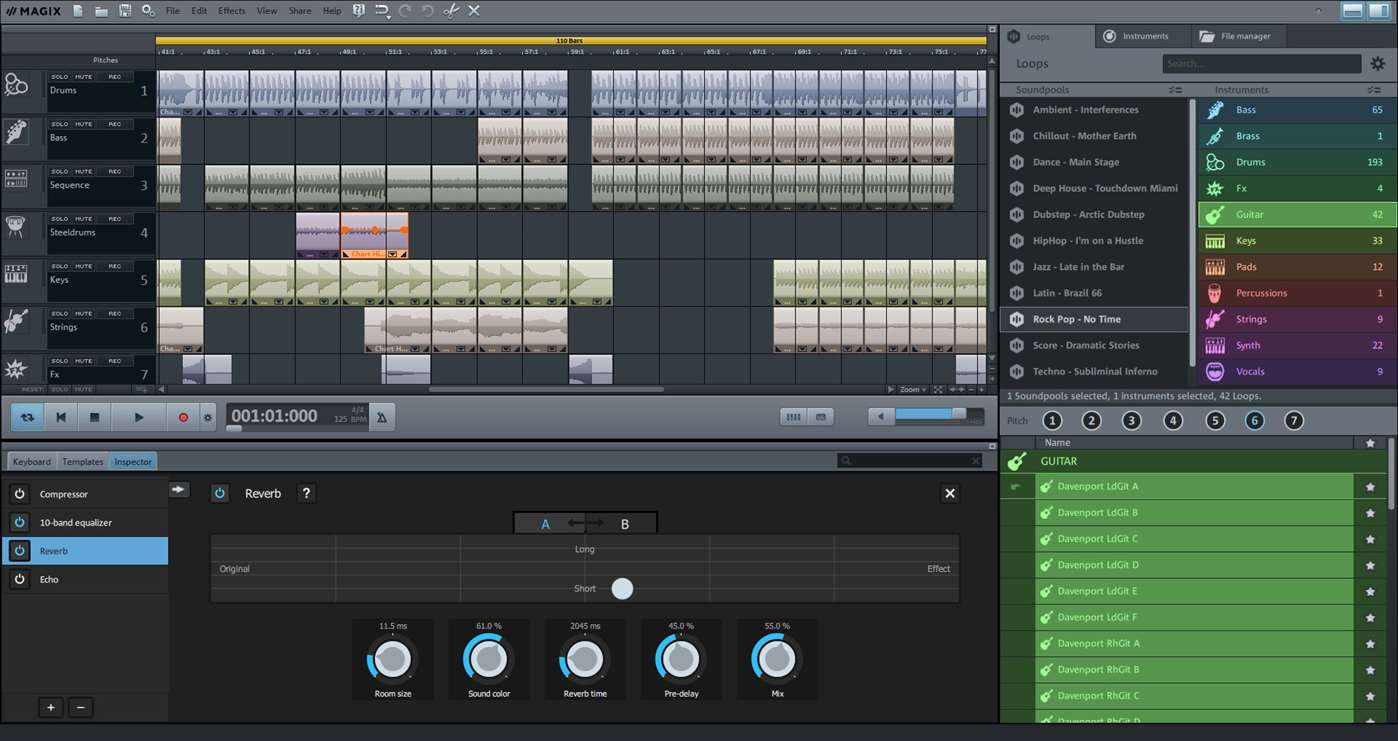The width and height of the screenshot is (1398, 741).
Task: Favorite the Davenport LdGit A loop star
Action: (1369, 485)
